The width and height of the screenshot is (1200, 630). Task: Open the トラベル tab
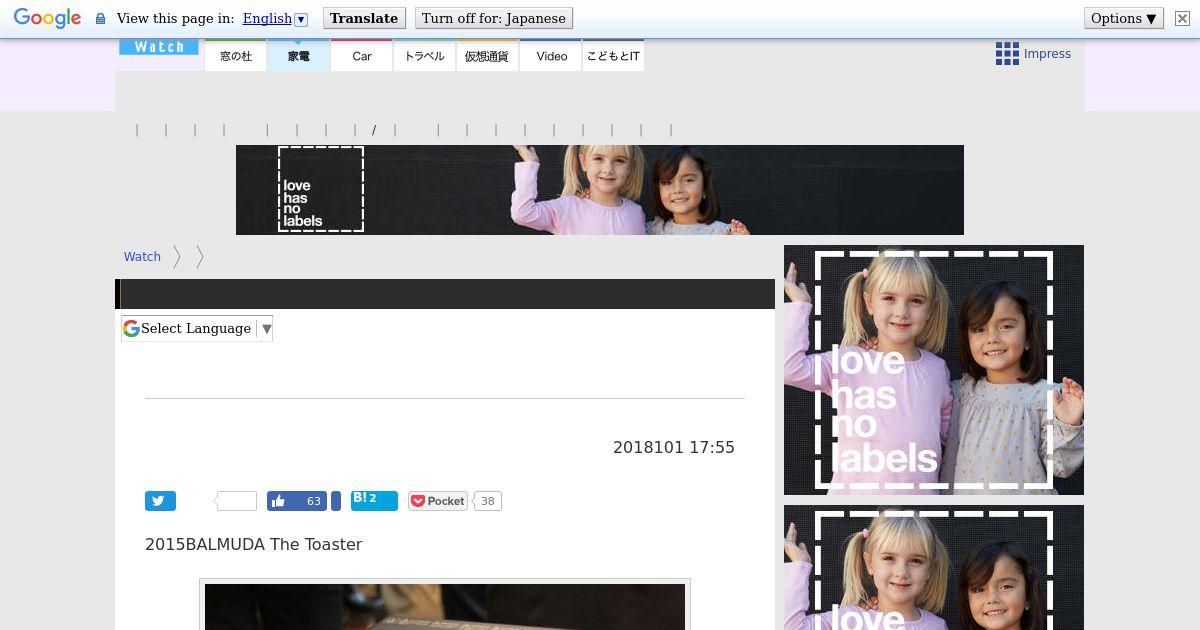tap(425, 56)
